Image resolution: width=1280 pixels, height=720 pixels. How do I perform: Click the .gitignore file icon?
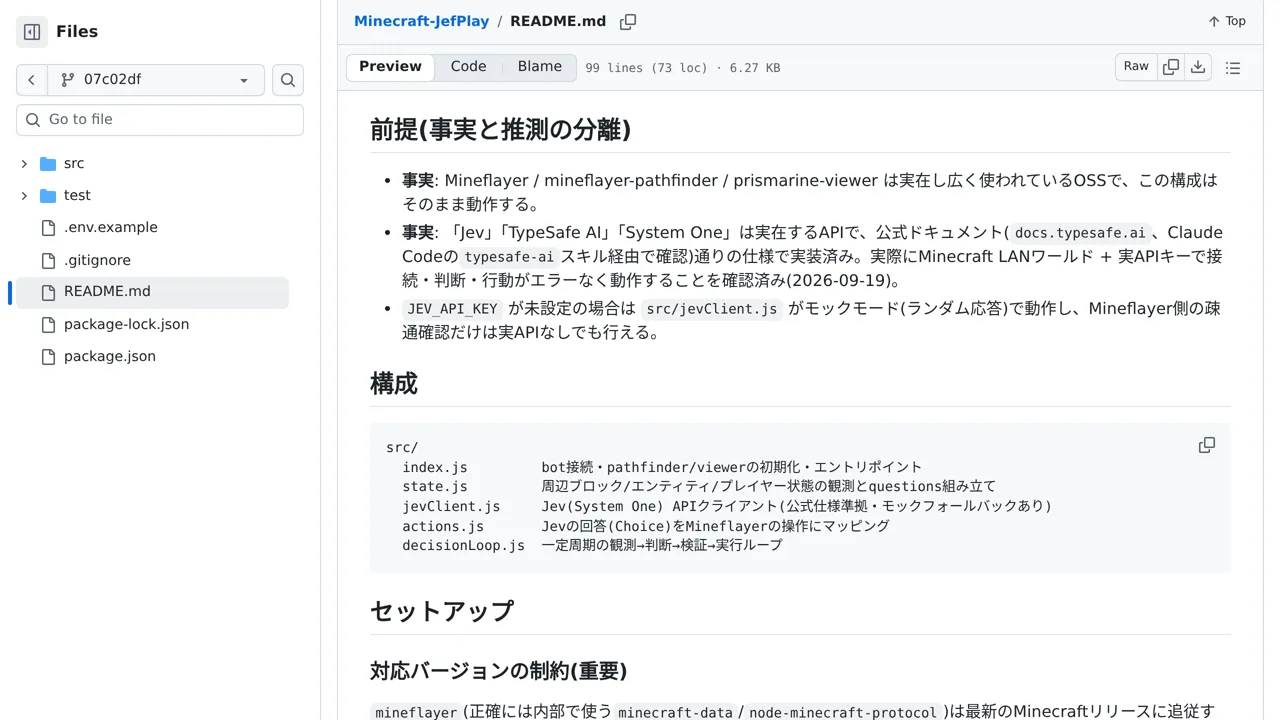pos(48,260)
